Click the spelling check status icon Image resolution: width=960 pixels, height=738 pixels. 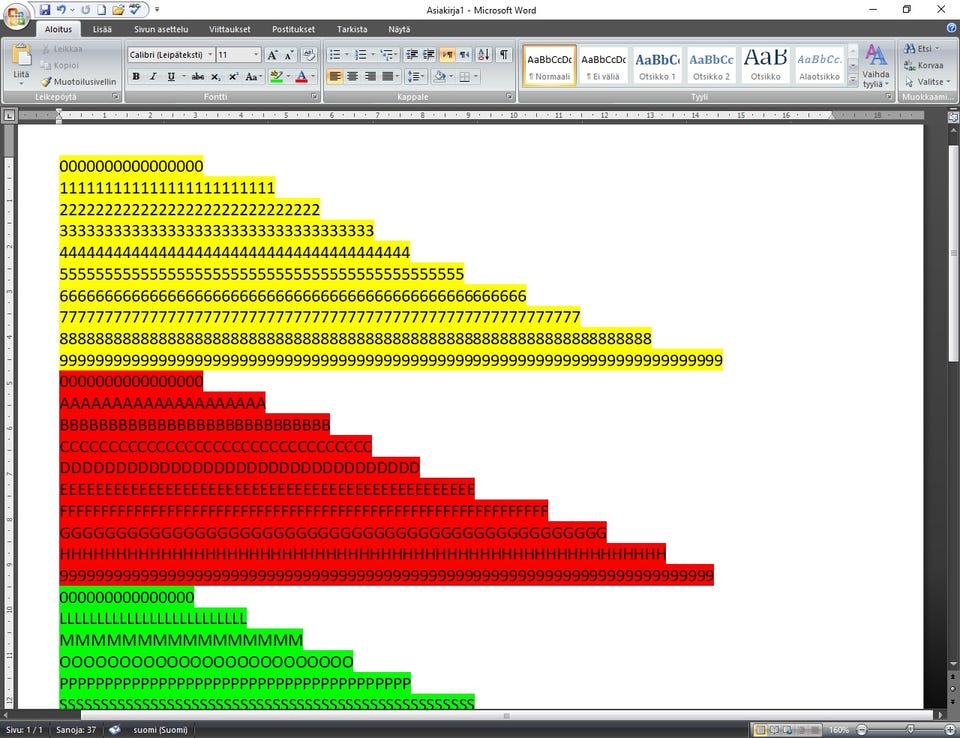114,729
